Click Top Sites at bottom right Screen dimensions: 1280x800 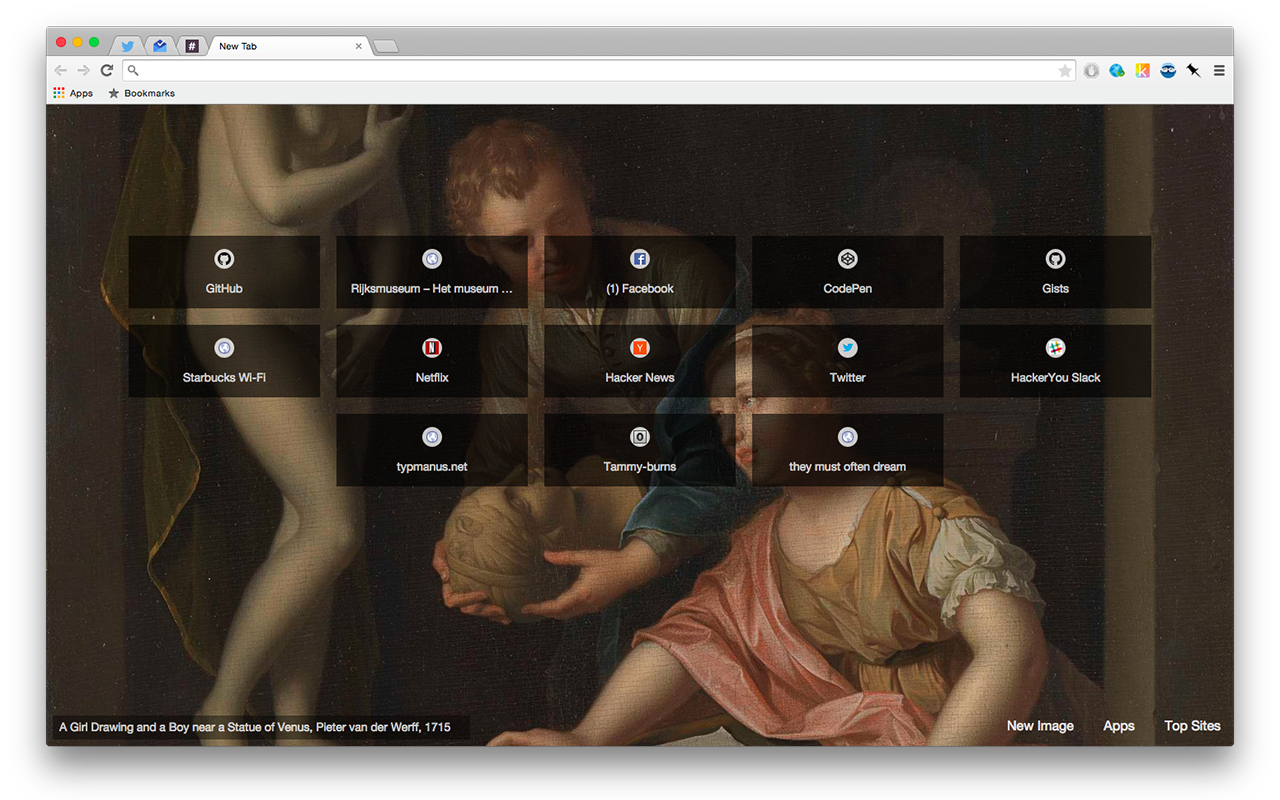[1192, 726]
